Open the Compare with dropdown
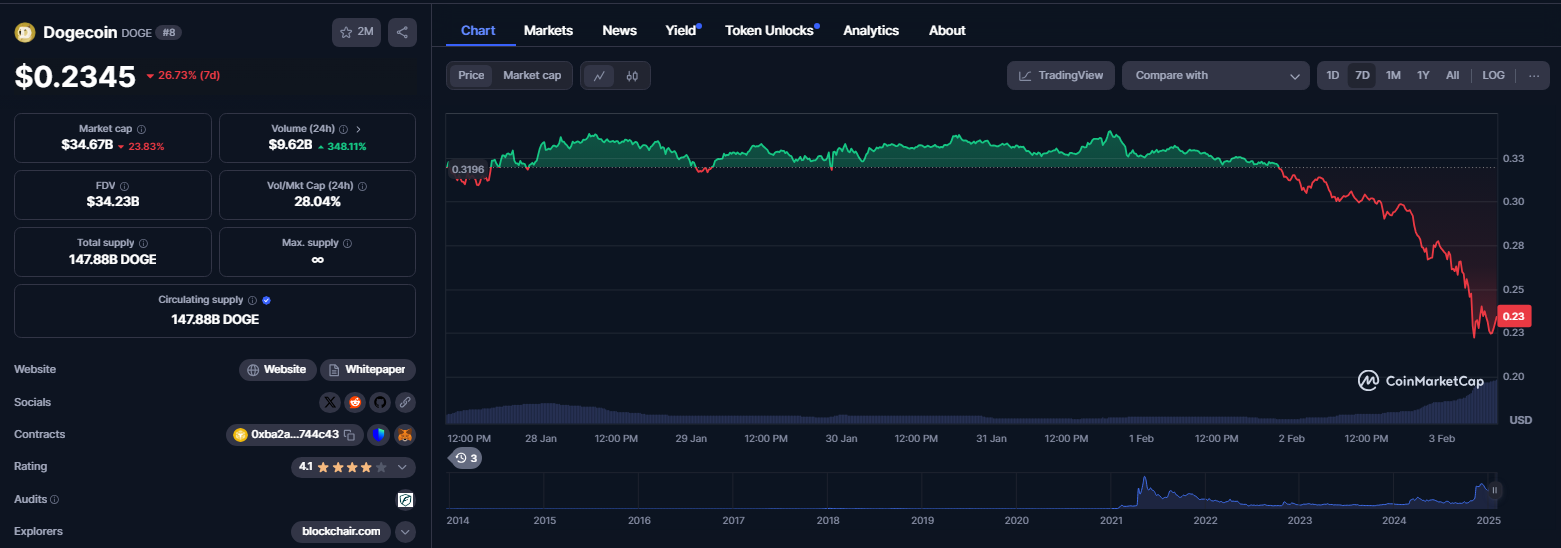The image size is (1561, 548). tap(1216, 76)
